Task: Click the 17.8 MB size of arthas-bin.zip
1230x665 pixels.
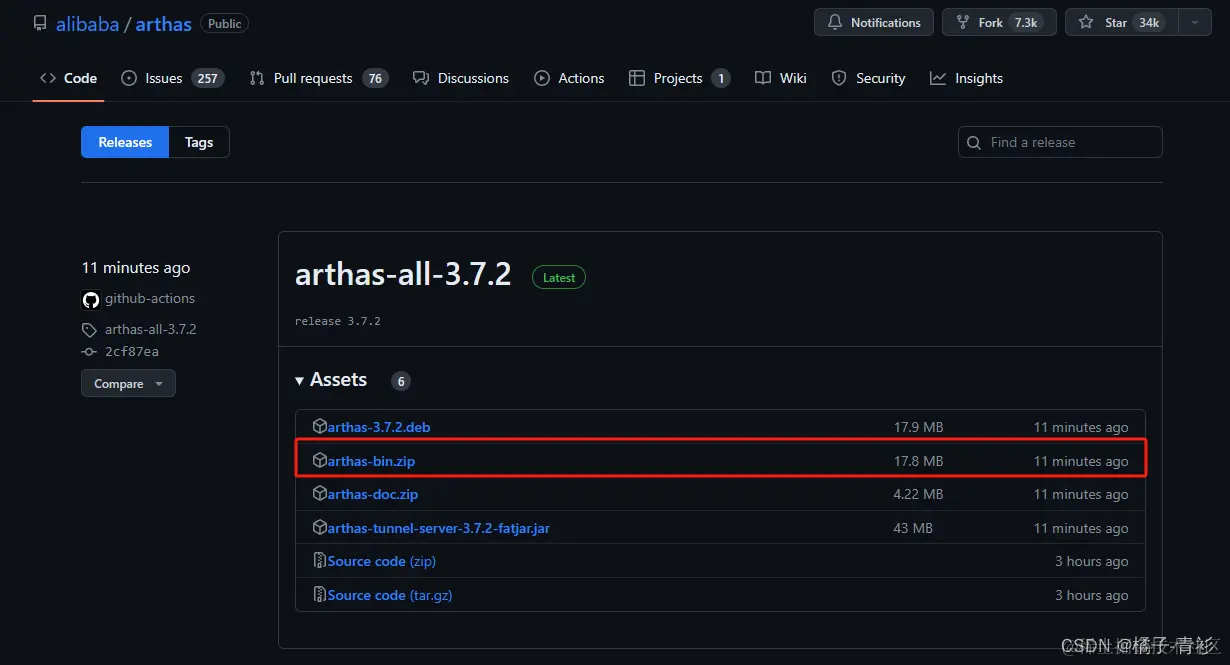Action: pos(918,461)
